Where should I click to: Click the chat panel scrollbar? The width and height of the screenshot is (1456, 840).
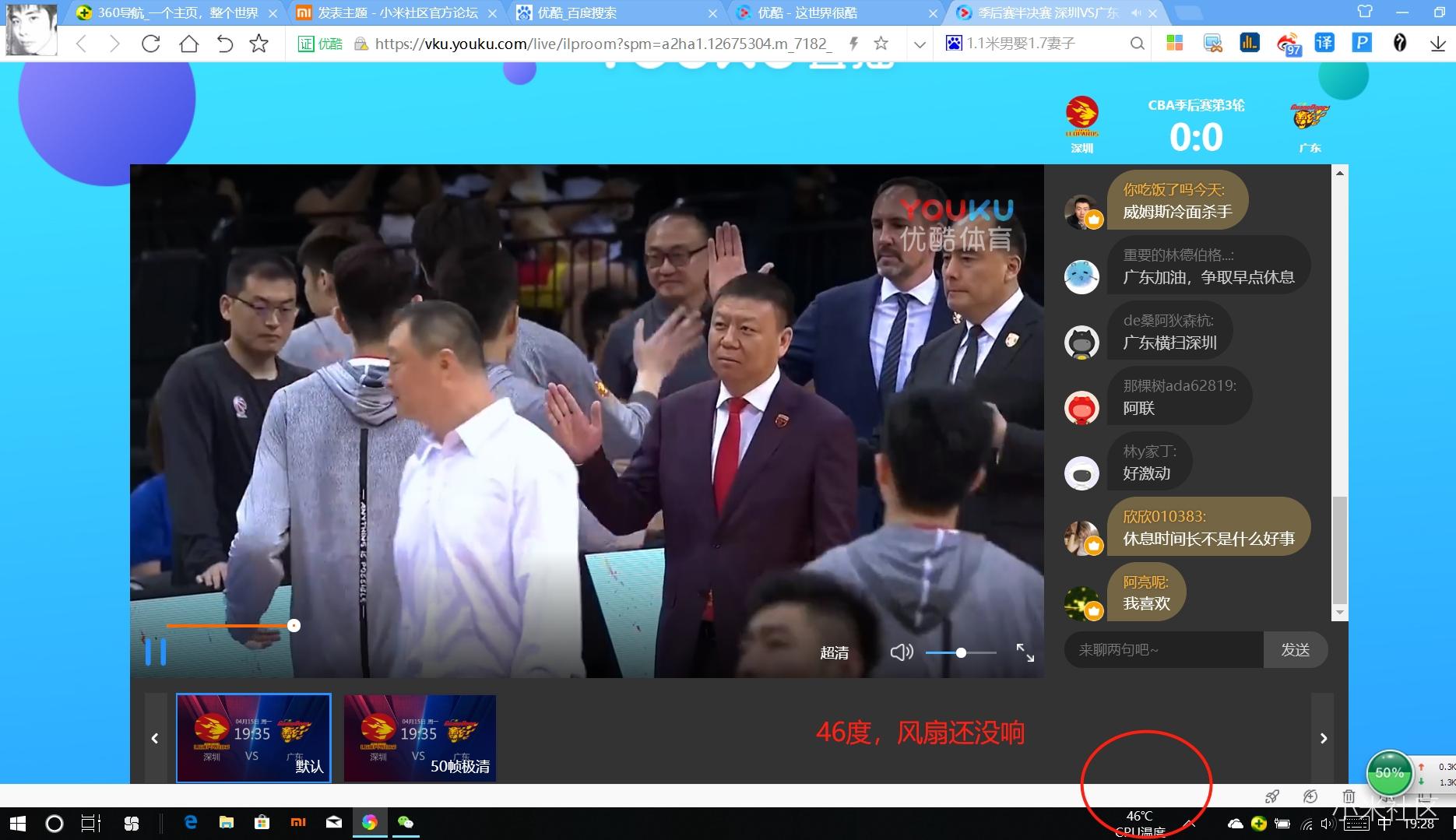pyautogui.click(x=1339, y=551)
